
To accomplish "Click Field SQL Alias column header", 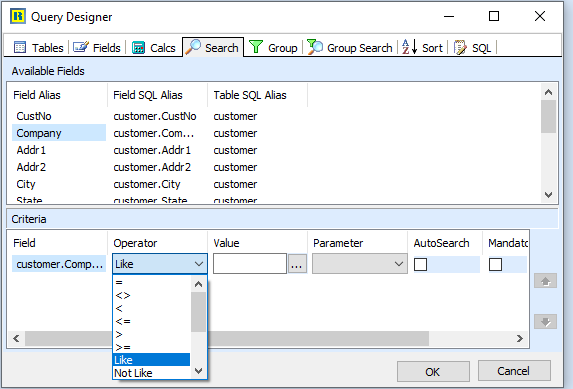I will 158,95.
